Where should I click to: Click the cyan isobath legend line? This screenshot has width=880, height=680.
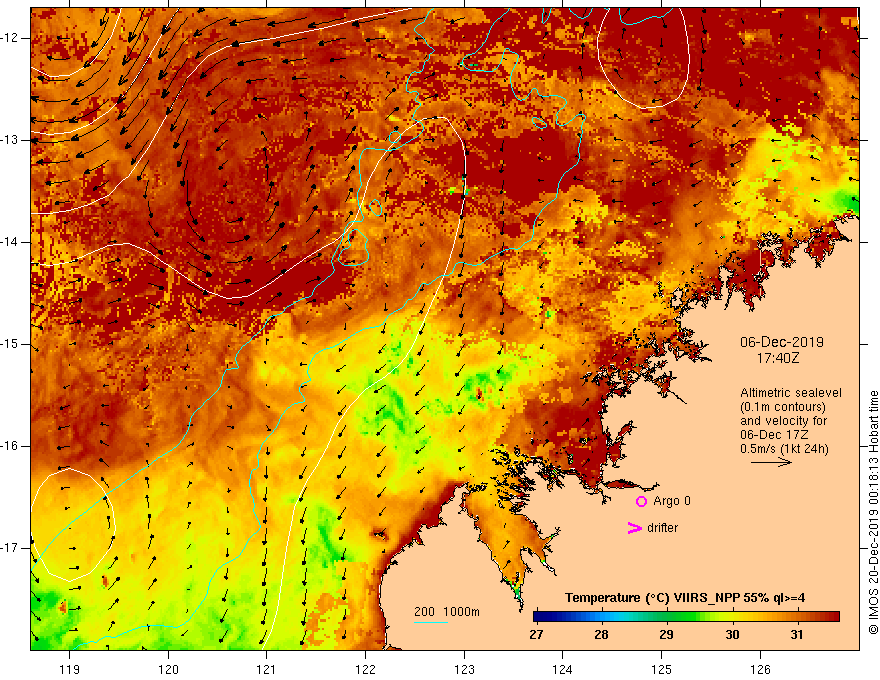click(430, 622)
